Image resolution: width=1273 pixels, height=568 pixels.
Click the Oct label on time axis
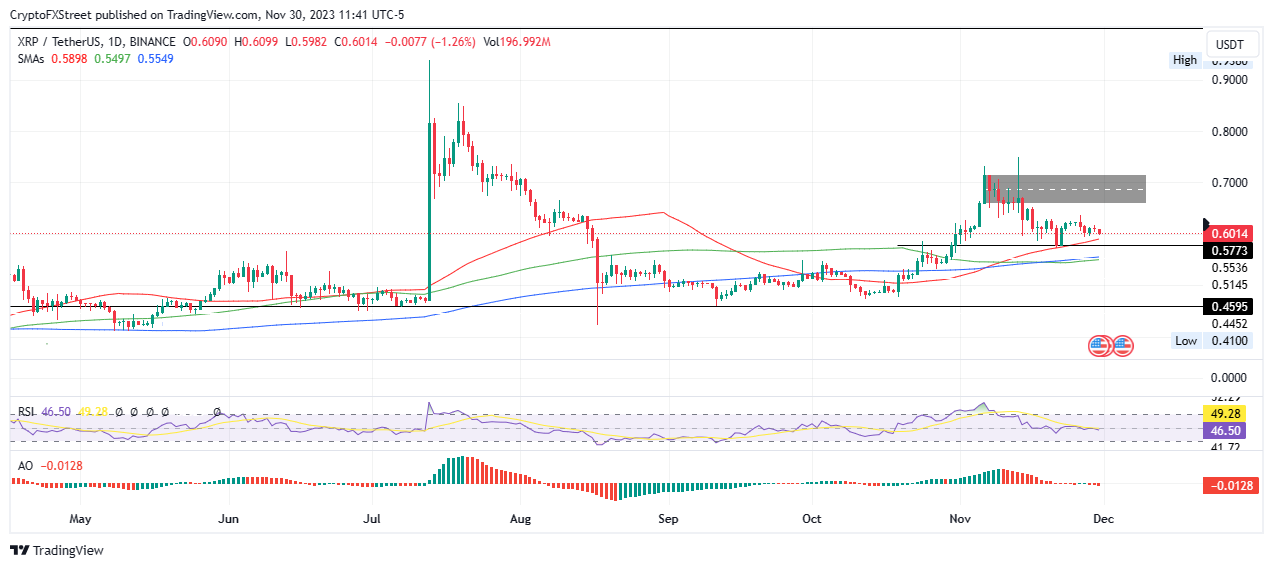(812, 519)
